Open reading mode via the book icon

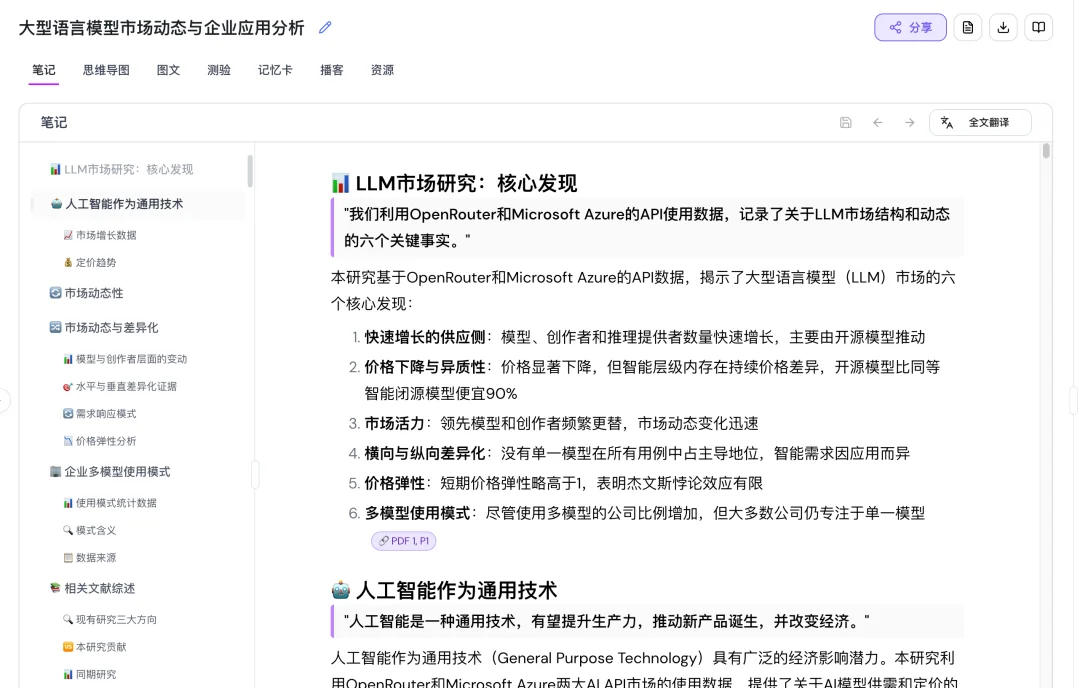(1038, 27)
